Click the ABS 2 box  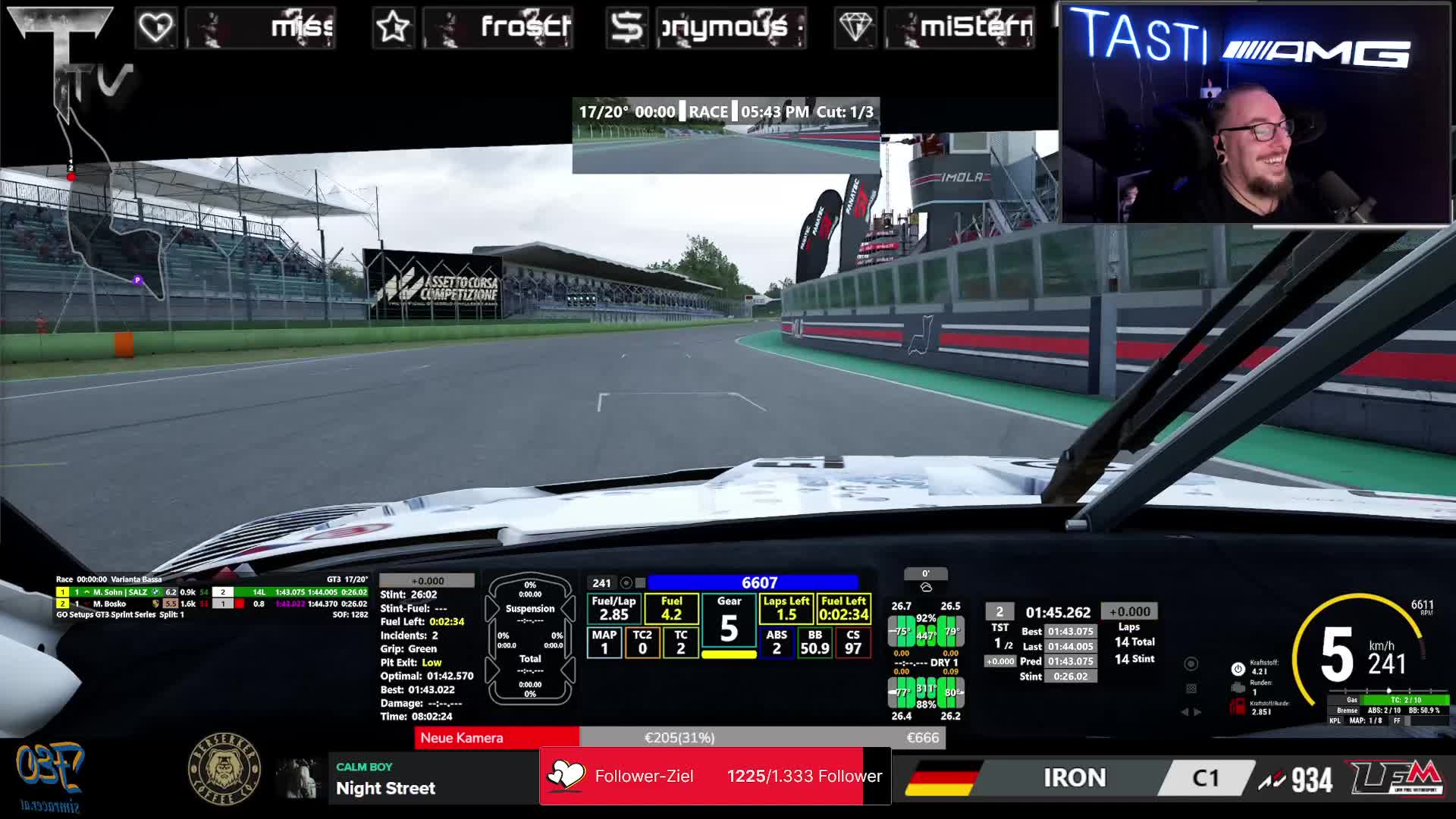[777, 642]
